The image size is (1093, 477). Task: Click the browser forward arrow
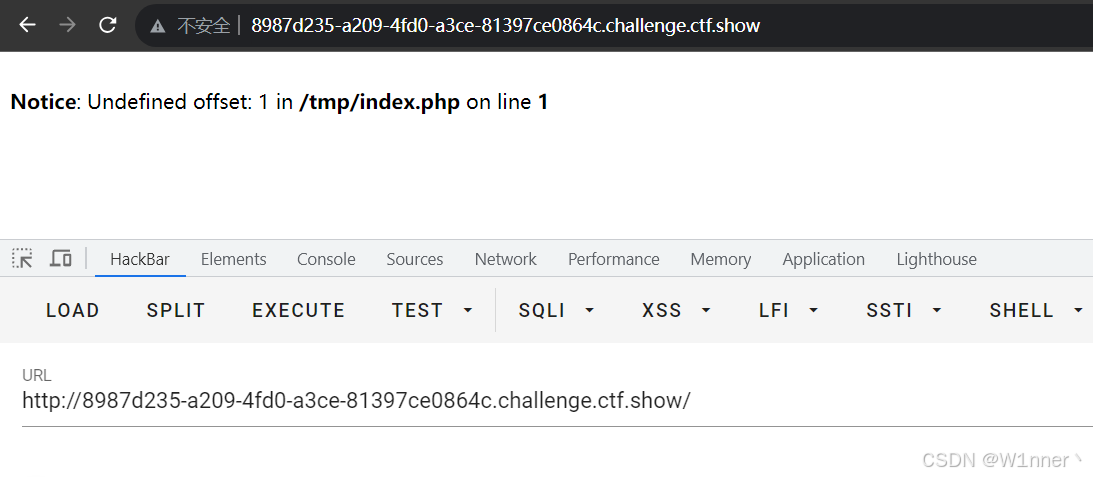tap(67, 25)
